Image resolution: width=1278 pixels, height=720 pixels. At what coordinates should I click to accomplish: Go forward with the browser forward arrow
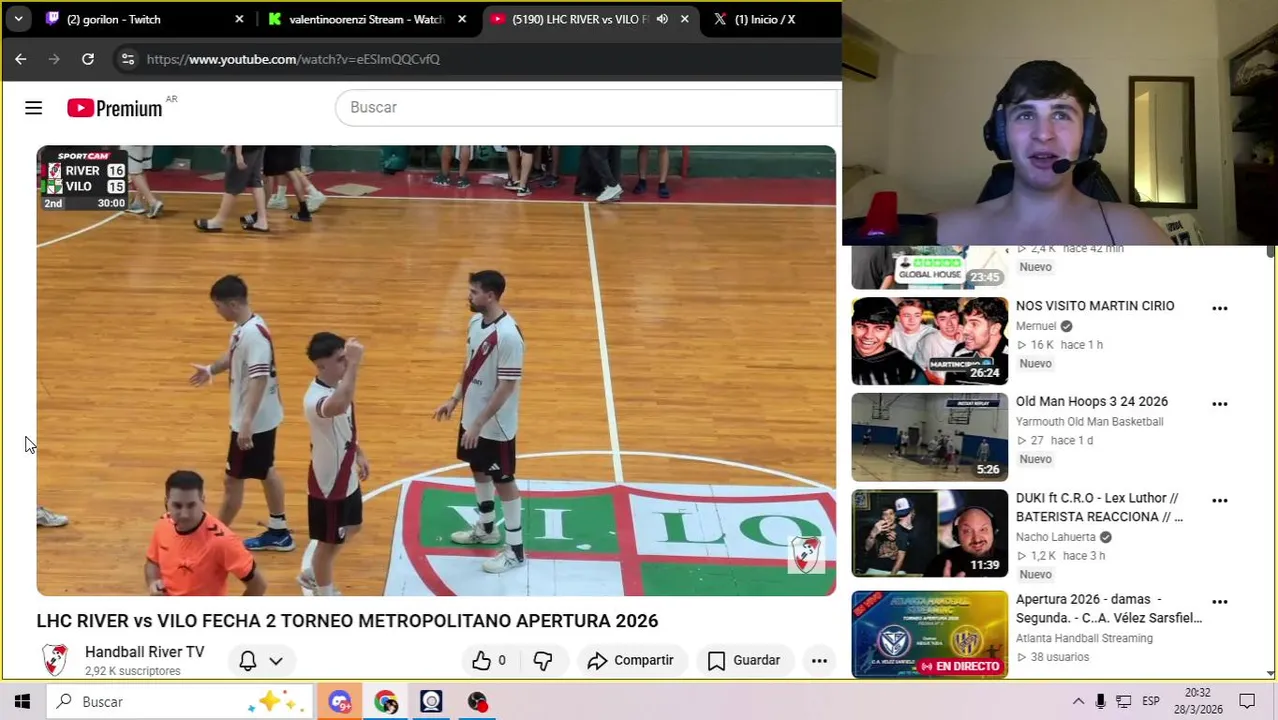54,59
